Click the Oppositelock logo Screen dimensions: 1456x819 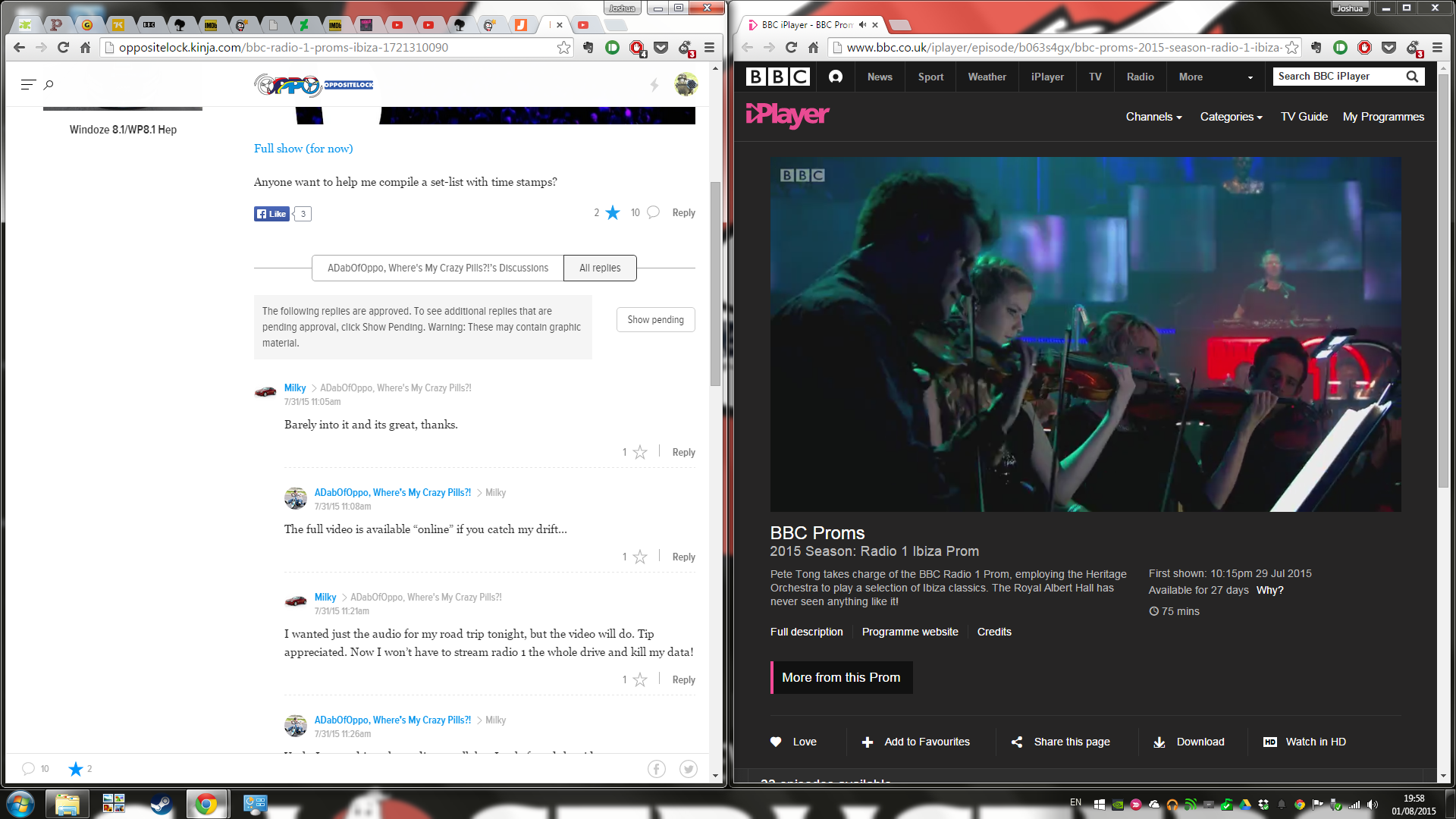(x=313, y=85)
